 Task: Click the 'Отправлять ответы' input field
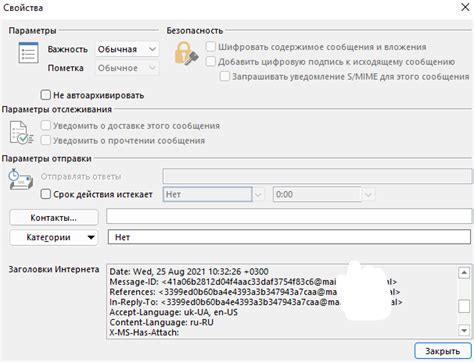click(x=318, y=176)
